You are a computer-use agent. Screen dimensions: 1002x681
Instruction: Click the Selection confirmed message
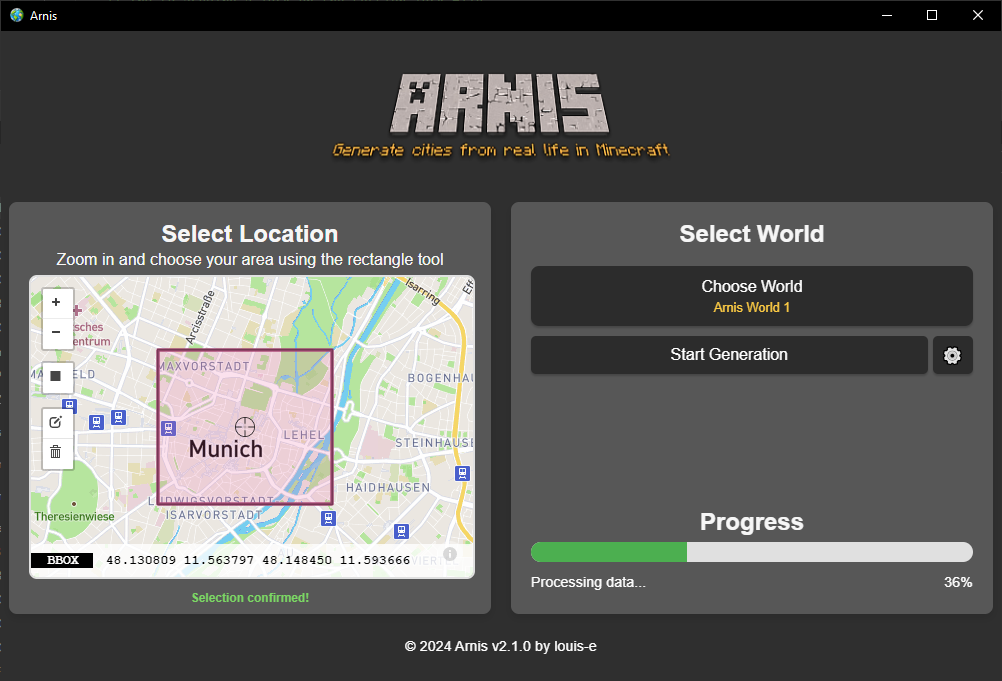tap(250, 597)
